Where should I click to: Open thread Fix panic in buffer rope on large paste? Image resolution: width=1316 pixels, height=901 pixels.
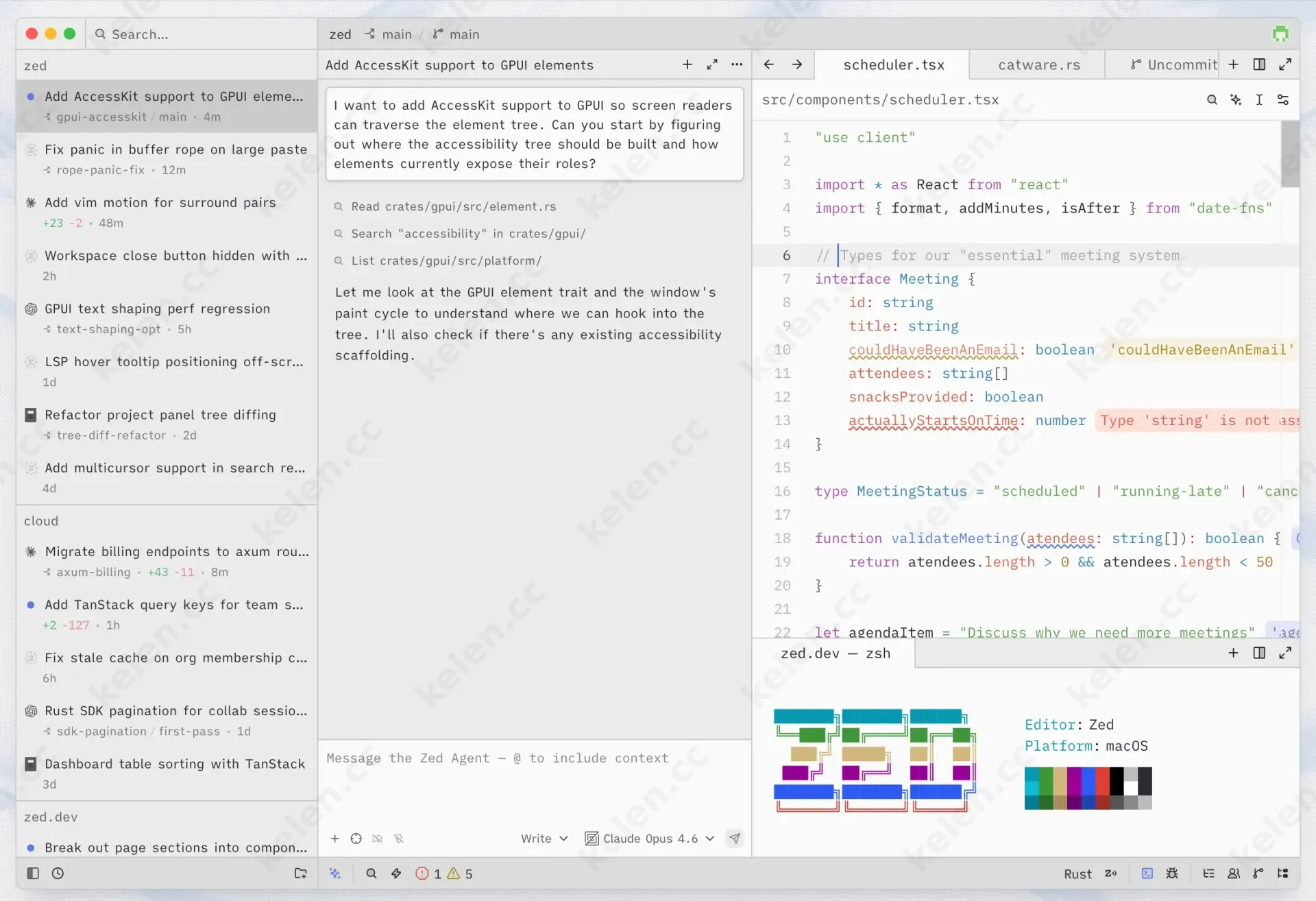167,159
